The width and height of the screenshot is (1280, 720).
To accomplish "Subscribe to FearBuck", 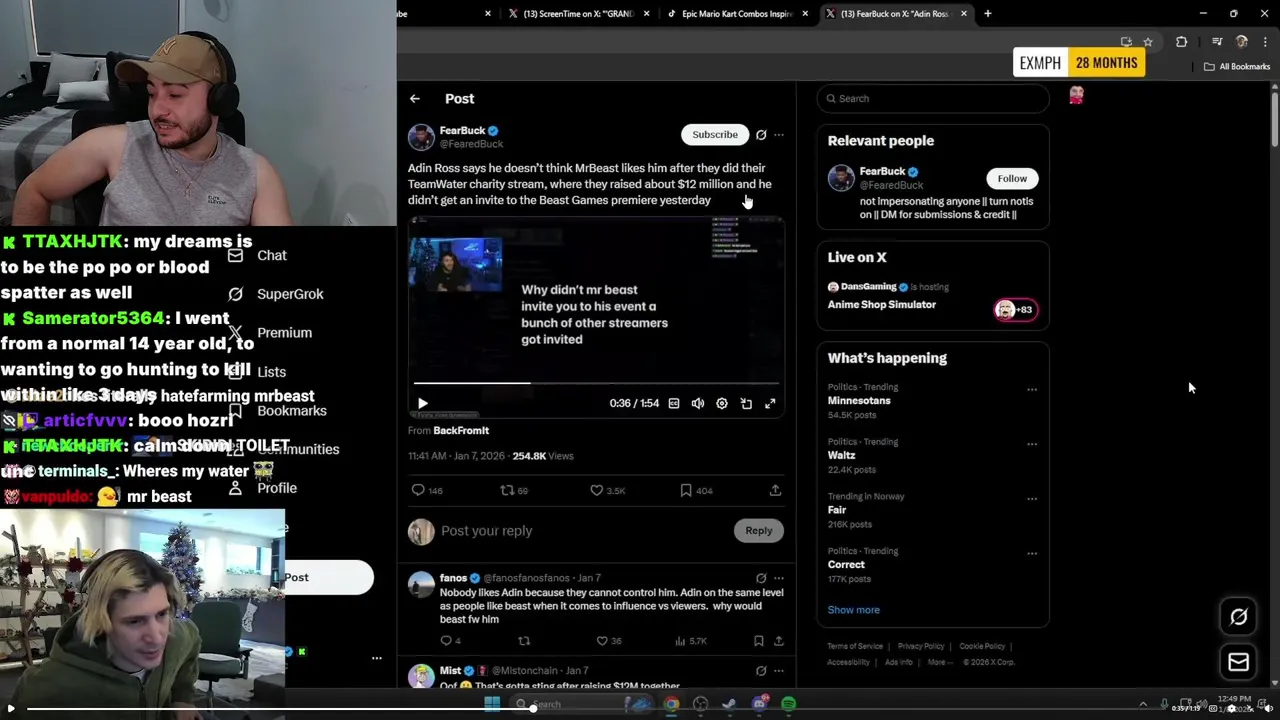I will [715, 134].
